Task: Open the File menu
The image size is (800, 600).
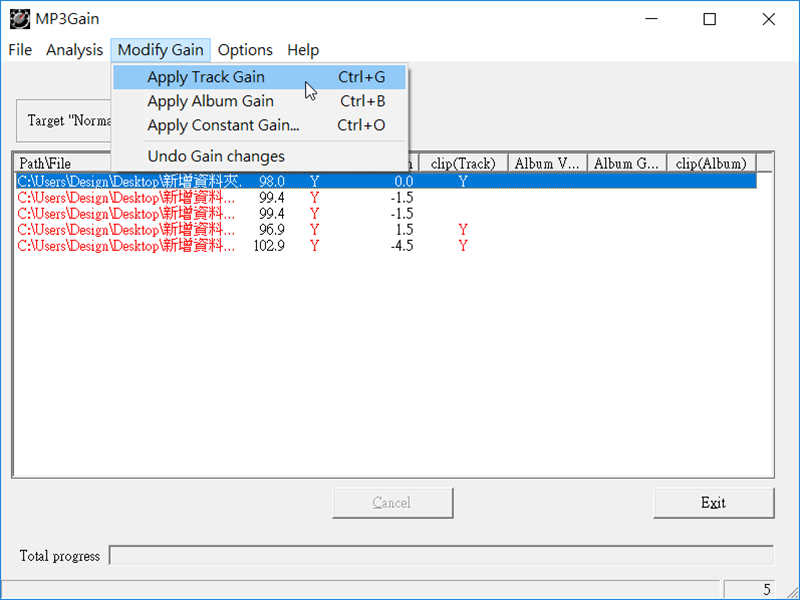Action: point(20,50)
